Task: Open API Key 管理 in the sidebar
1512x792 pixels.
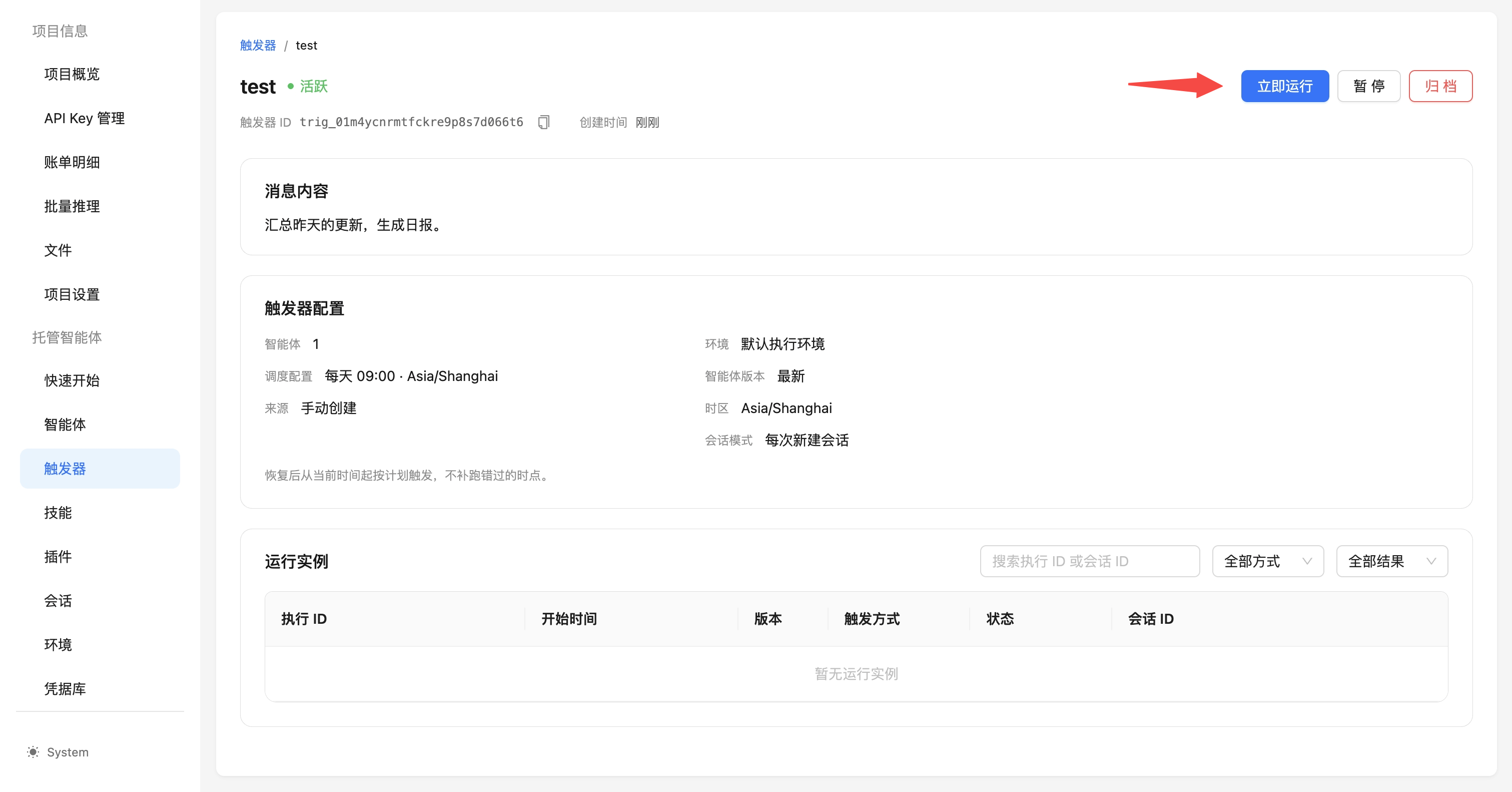Action: [100, 118]
